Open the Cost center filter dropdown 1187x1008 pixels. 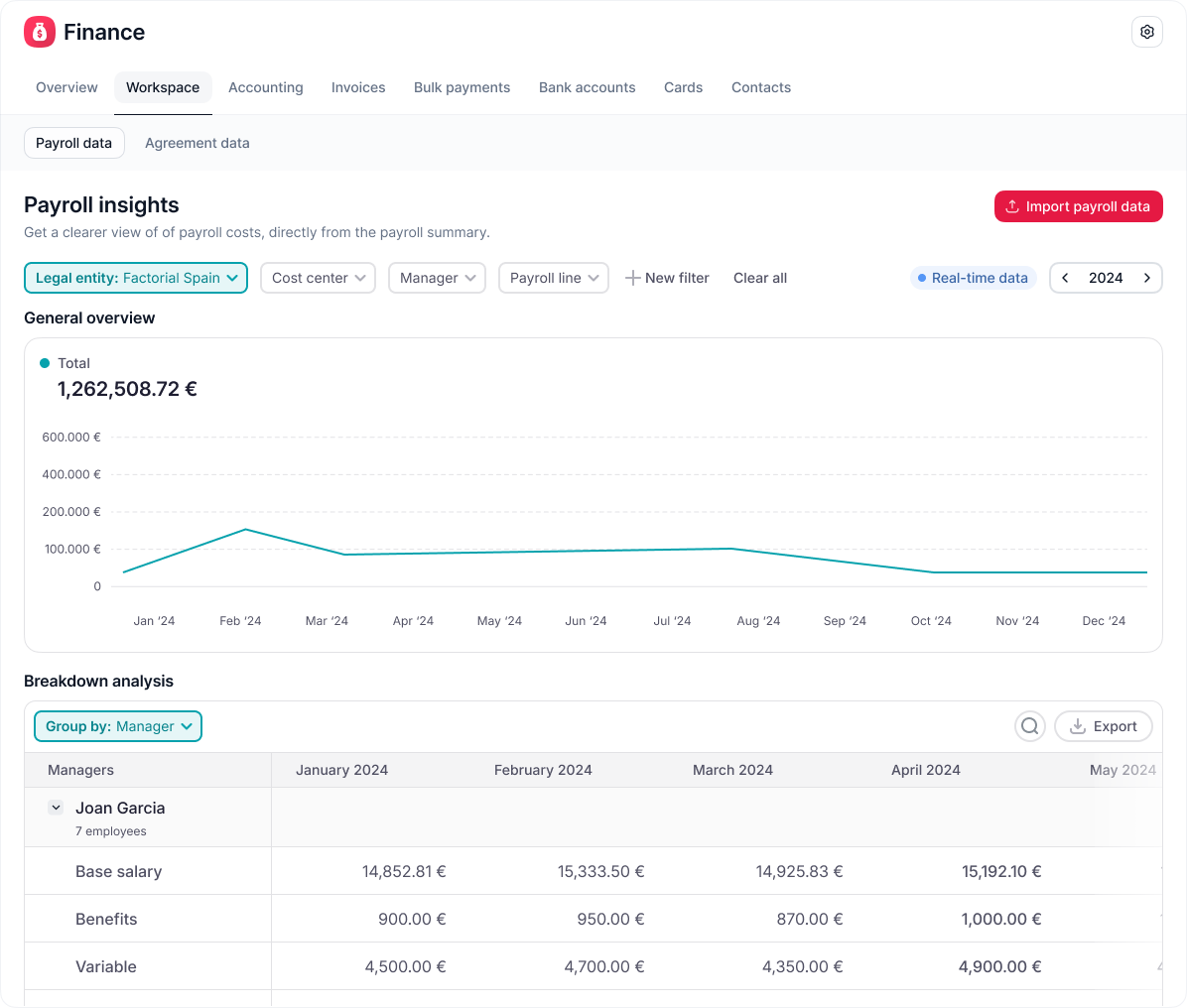318,278
